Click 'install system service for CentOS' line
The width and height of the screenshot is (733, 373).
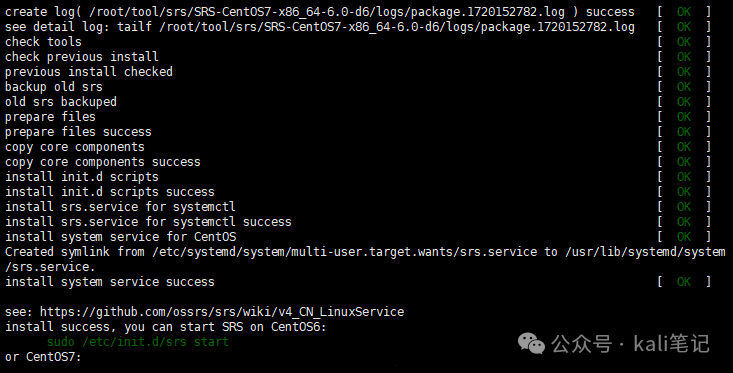(121, 237)
